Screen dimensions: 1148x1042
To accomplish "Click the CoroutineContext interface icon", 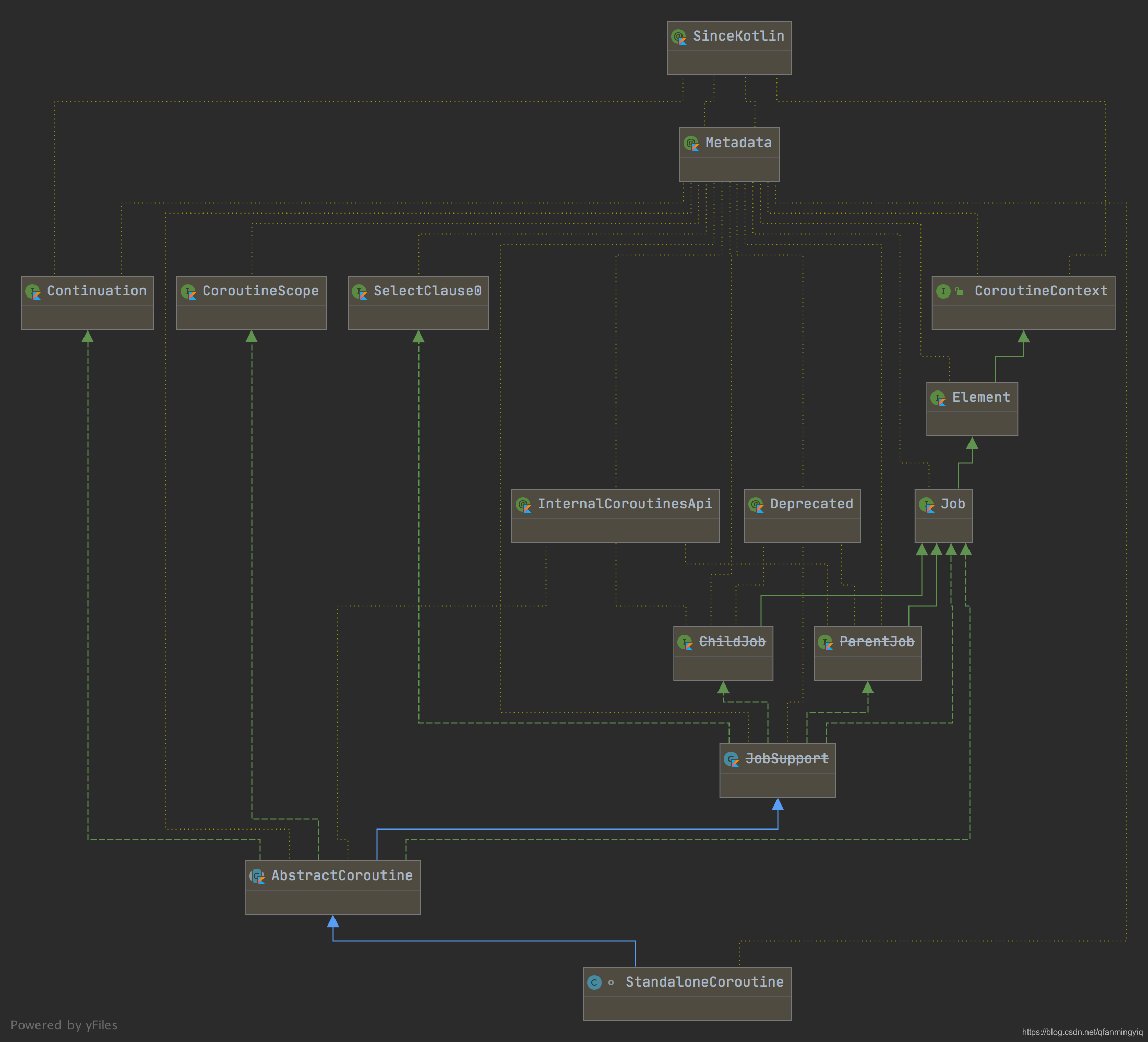I will [943, 291].
